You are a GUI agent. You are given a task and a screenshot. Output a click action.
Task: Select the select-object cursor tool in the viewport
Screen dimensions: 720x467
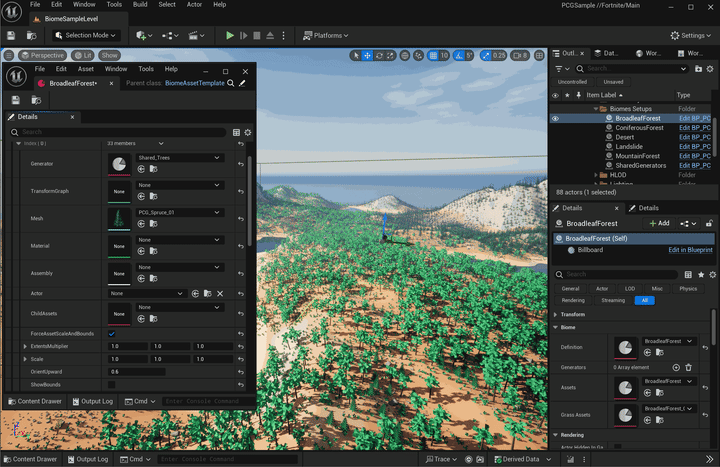356,56
